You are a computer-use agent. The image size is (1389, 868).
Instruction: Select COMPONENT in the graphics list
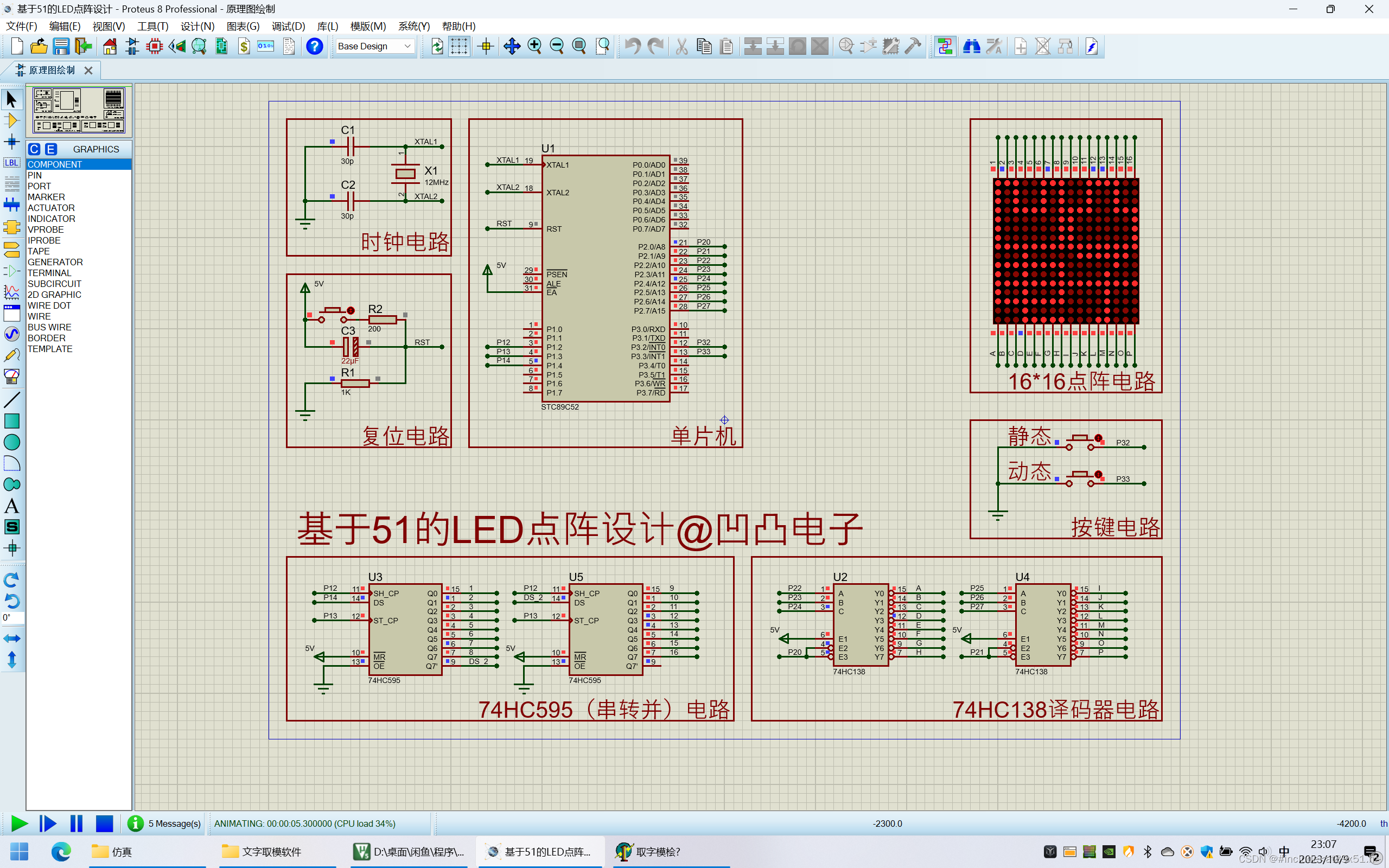point(79,164)
